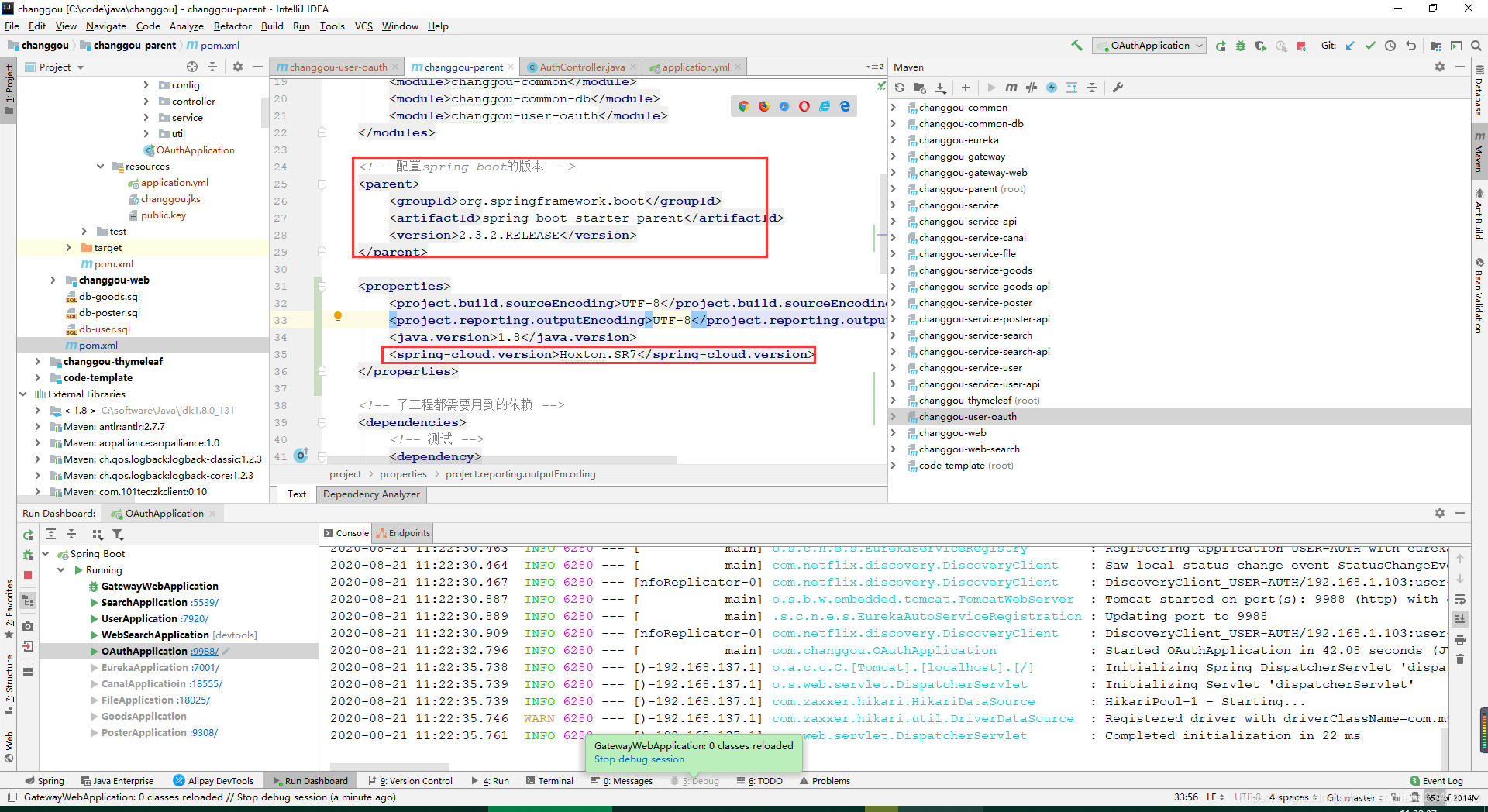
Task: Debug OAuthApplication with the bug icon
Action: pos(1241,46)
